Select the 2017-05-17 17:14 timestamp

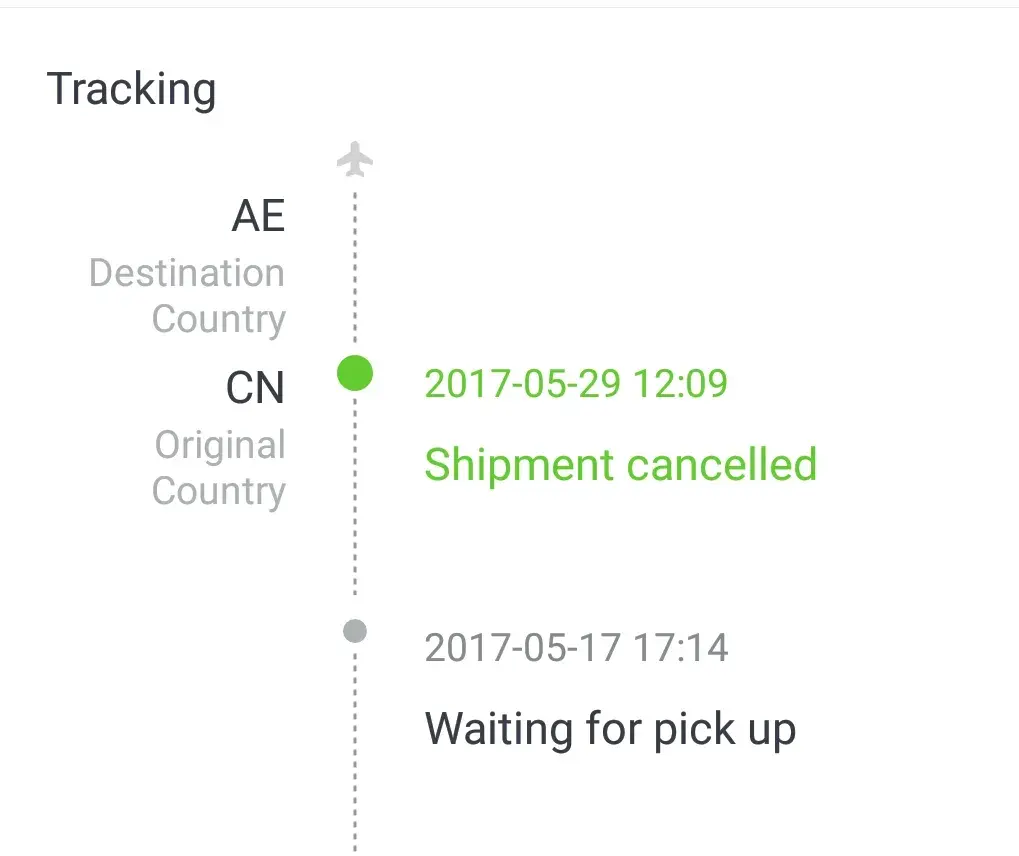(576, 648)
